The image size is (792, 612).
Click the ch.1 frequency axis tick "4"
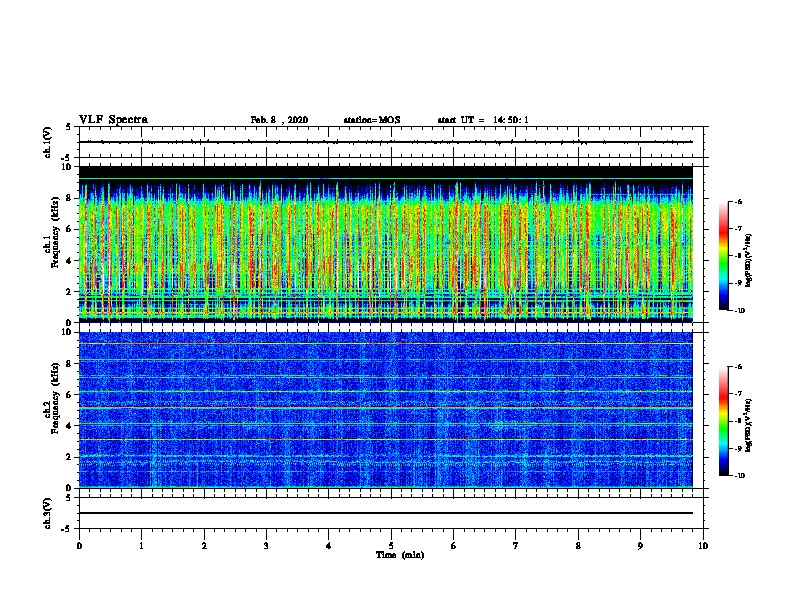[x=69, y=261]
